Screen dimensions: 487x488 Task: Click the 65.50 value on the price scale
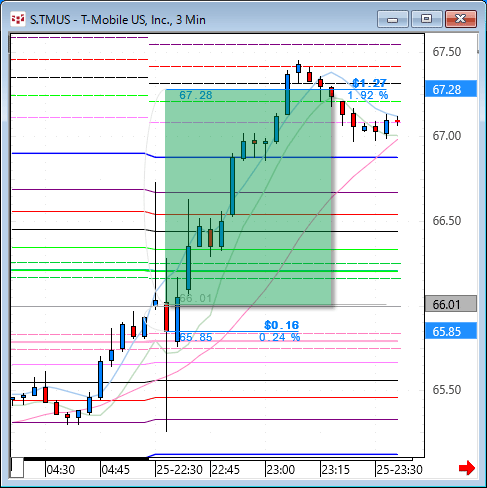click(x=447, y=389)
